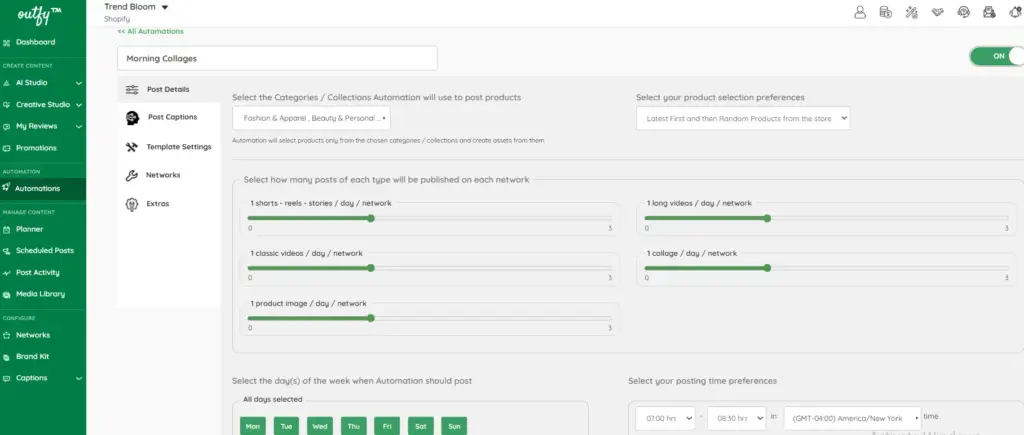
Task: Open the 08:30 hrs end time dropdown
Action: [737, 418]
